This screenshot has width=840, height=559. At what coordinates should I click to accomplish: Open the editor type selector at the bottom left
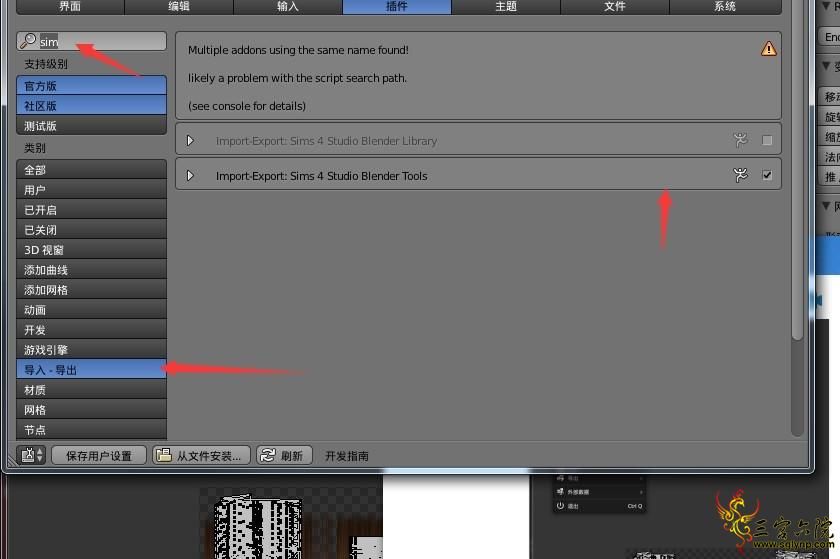click(x=32, y=455)
